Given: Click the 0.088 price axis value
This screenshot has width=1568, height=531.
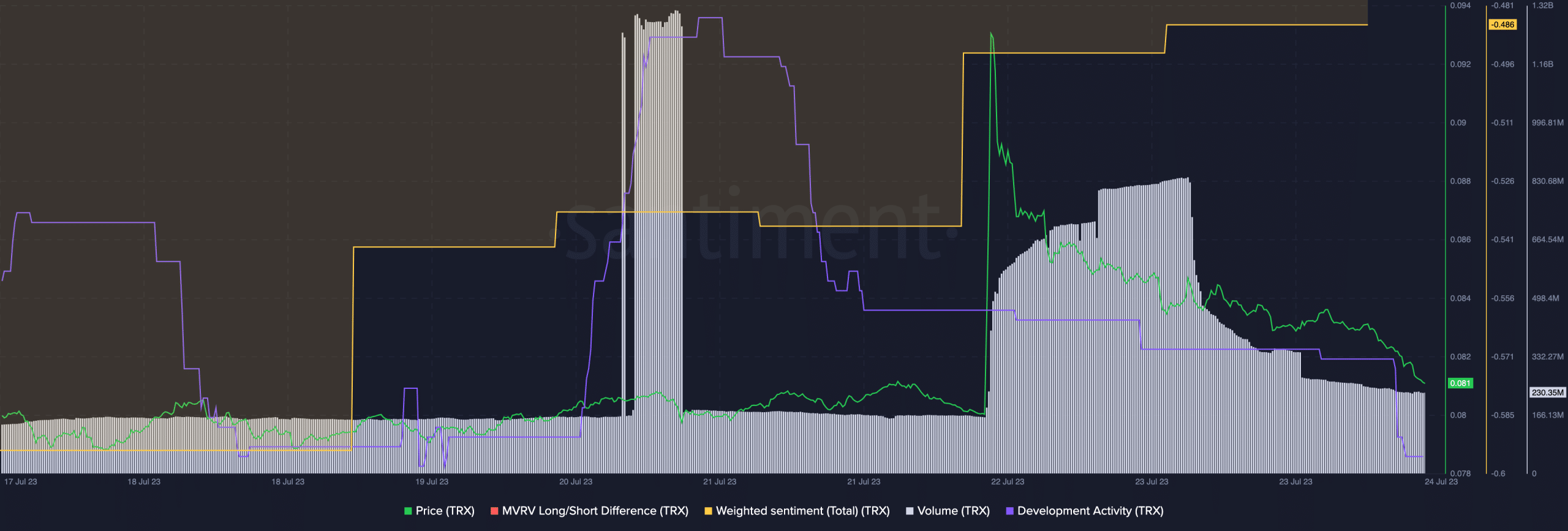Looking at the screenshot, I should (1460, 181).
